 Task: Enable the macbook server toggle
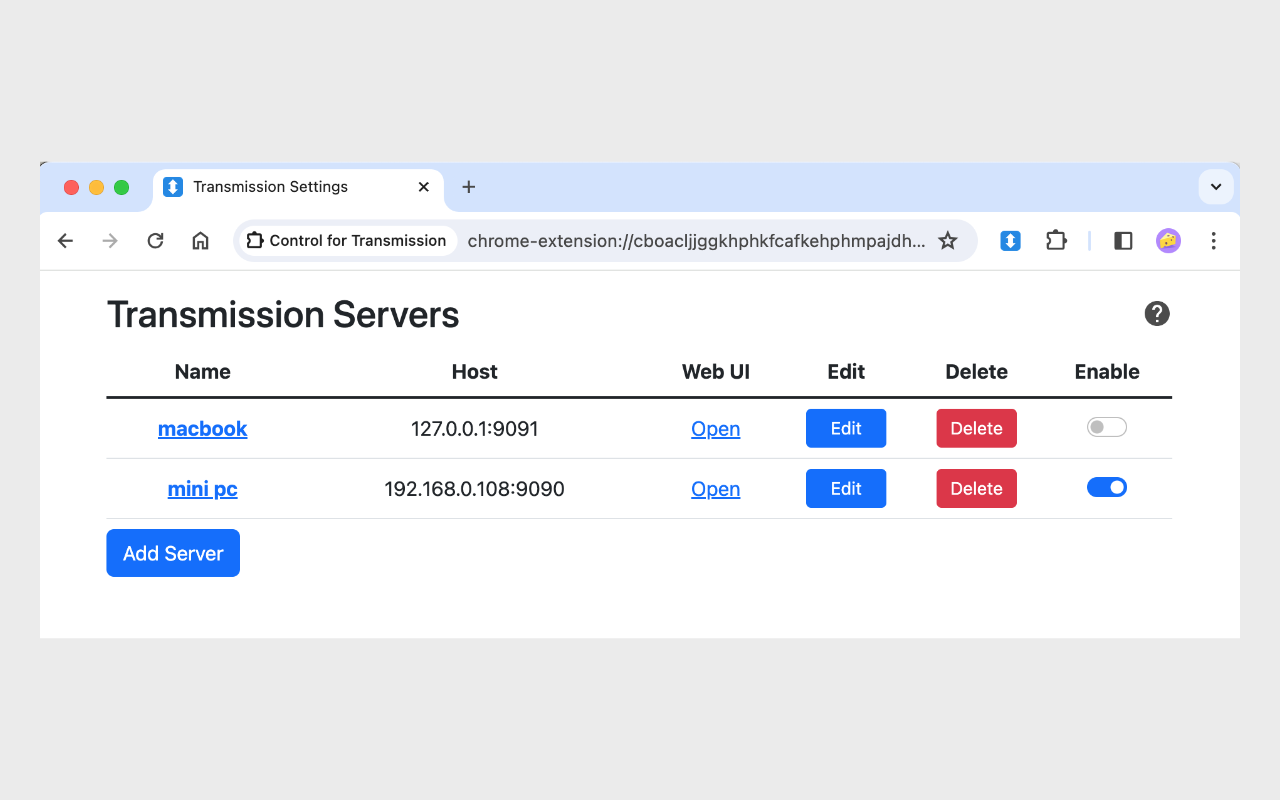1107,428
